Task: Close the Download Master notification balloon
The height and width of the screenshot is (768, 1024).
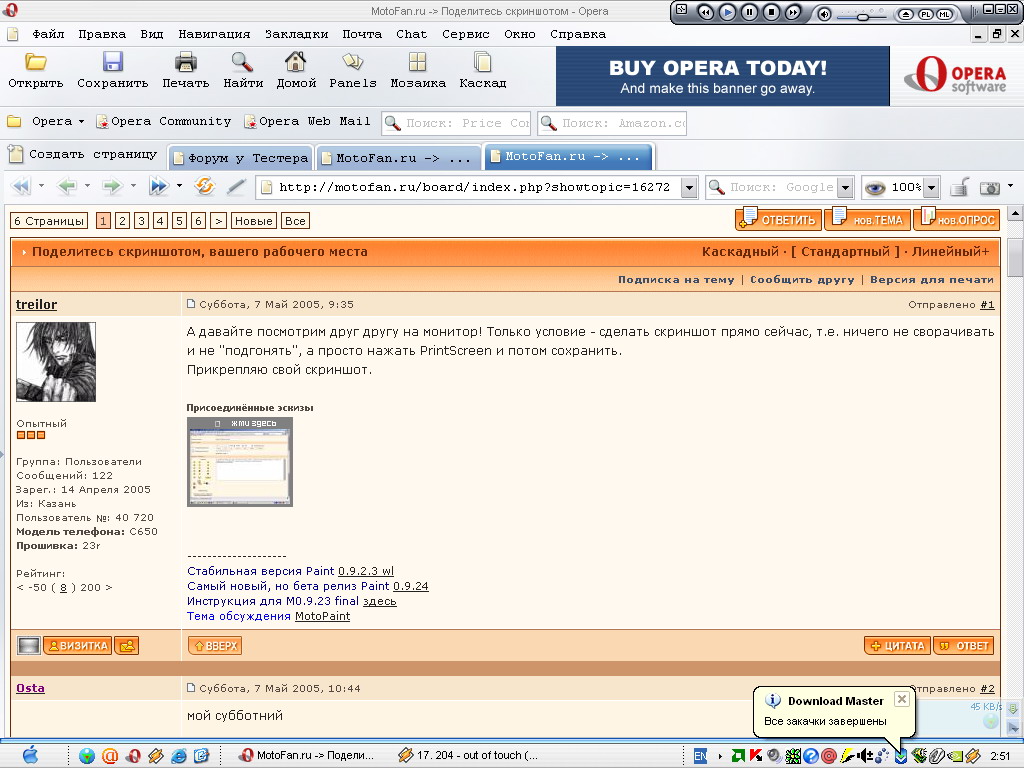Action: click(x=901, y=699)
